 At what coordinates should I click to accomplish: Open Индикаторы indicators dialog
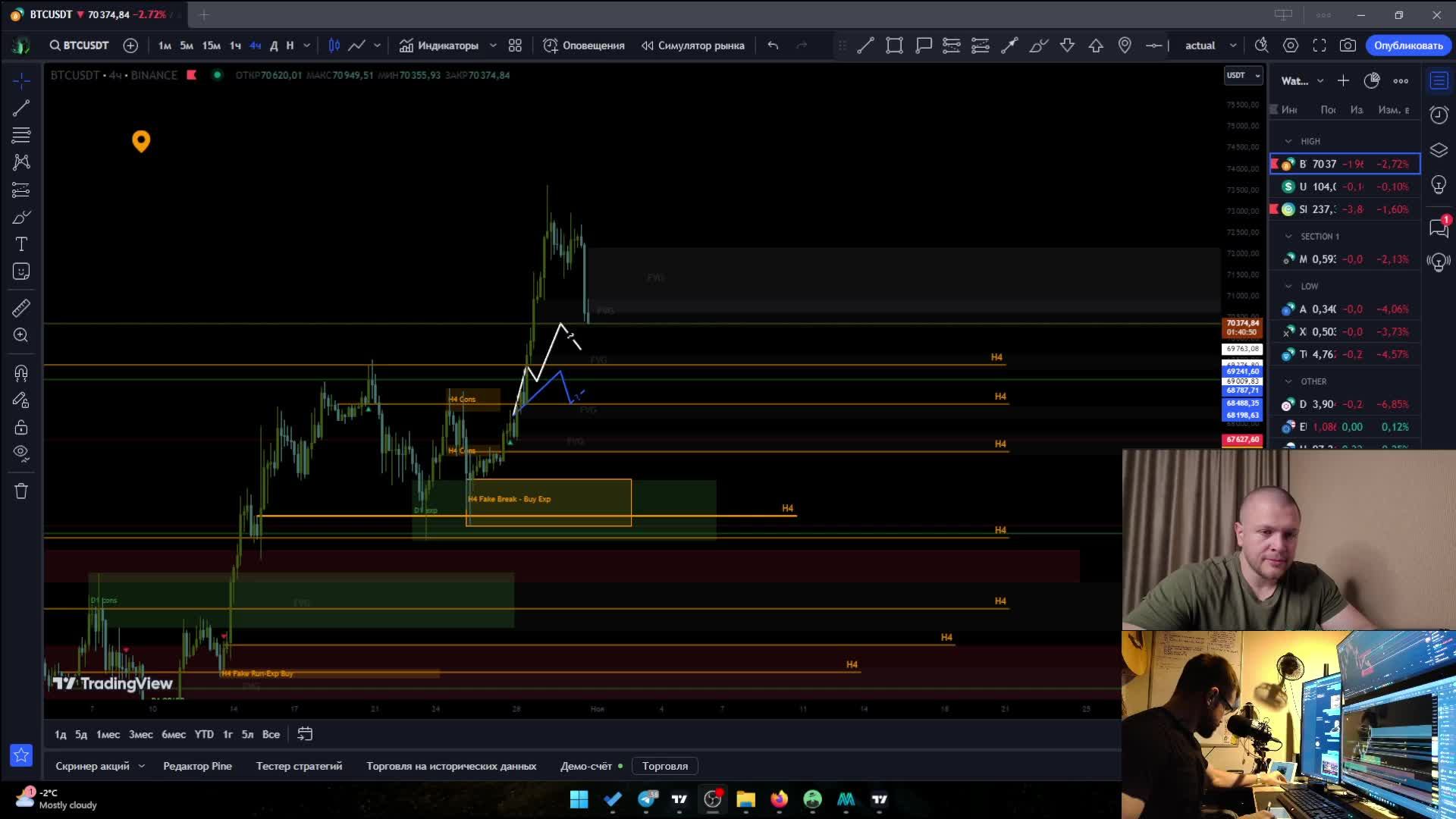(x=440, y=45)
